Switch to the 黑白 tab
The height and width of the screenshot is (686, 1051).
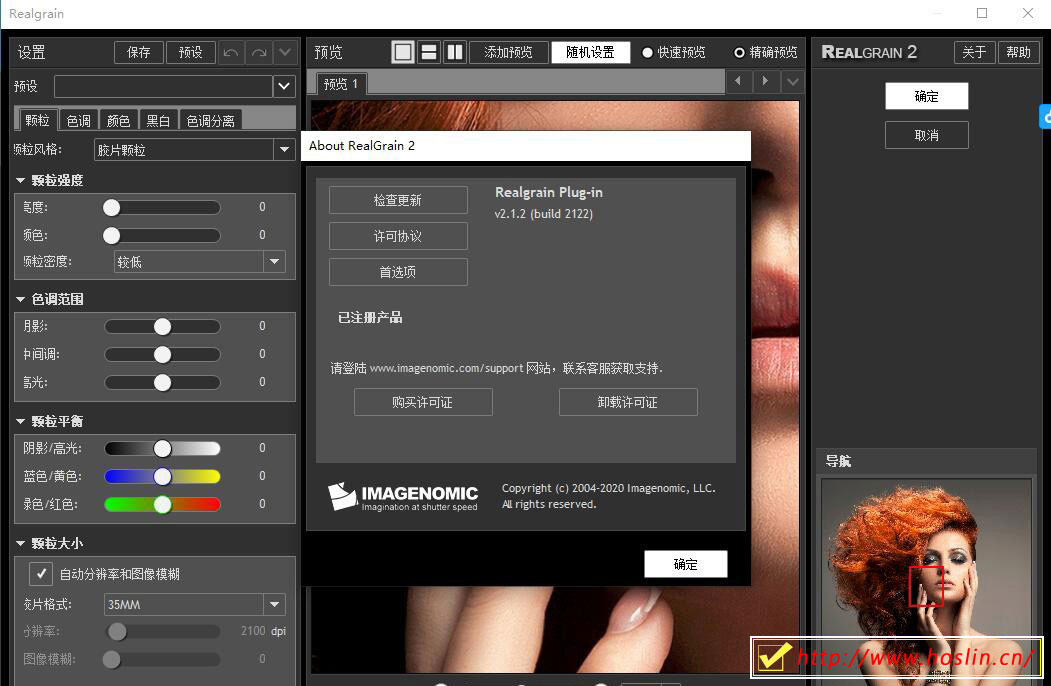click(x=158, y=121)
